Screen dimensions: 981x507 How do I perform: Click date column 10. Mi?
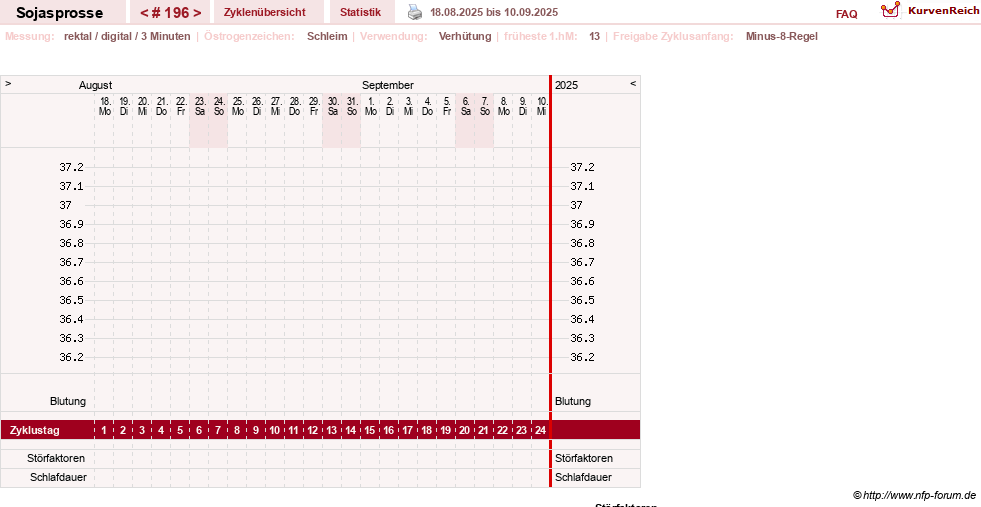pyautogui.click(x=542, y=106)
